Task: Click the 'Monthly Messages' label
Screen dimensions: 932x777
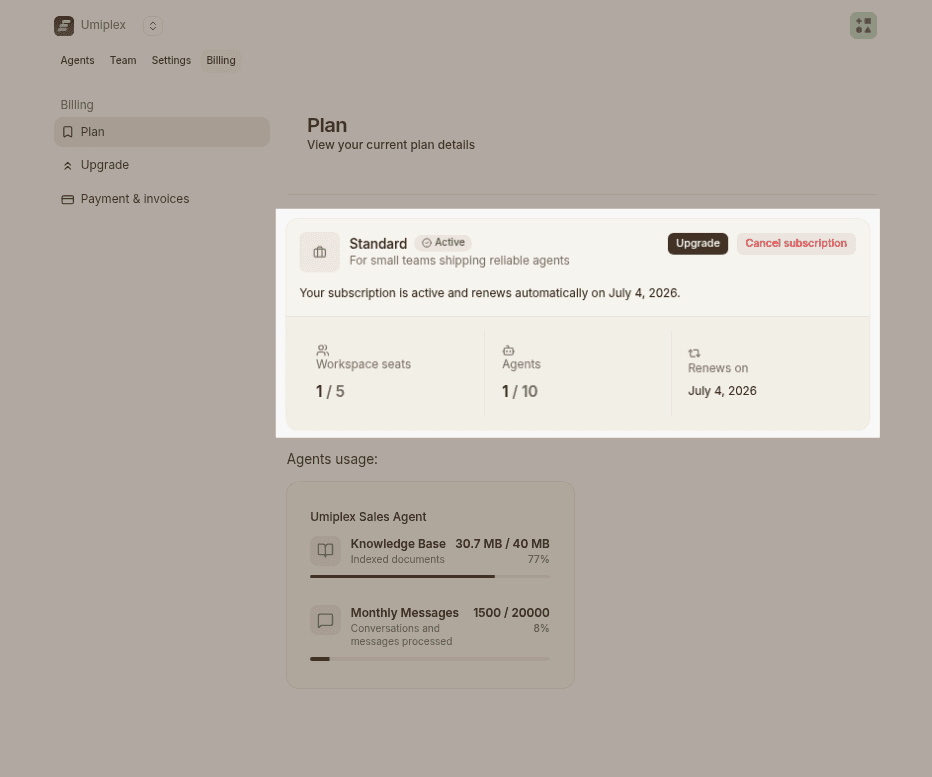Action: point(405,612)
